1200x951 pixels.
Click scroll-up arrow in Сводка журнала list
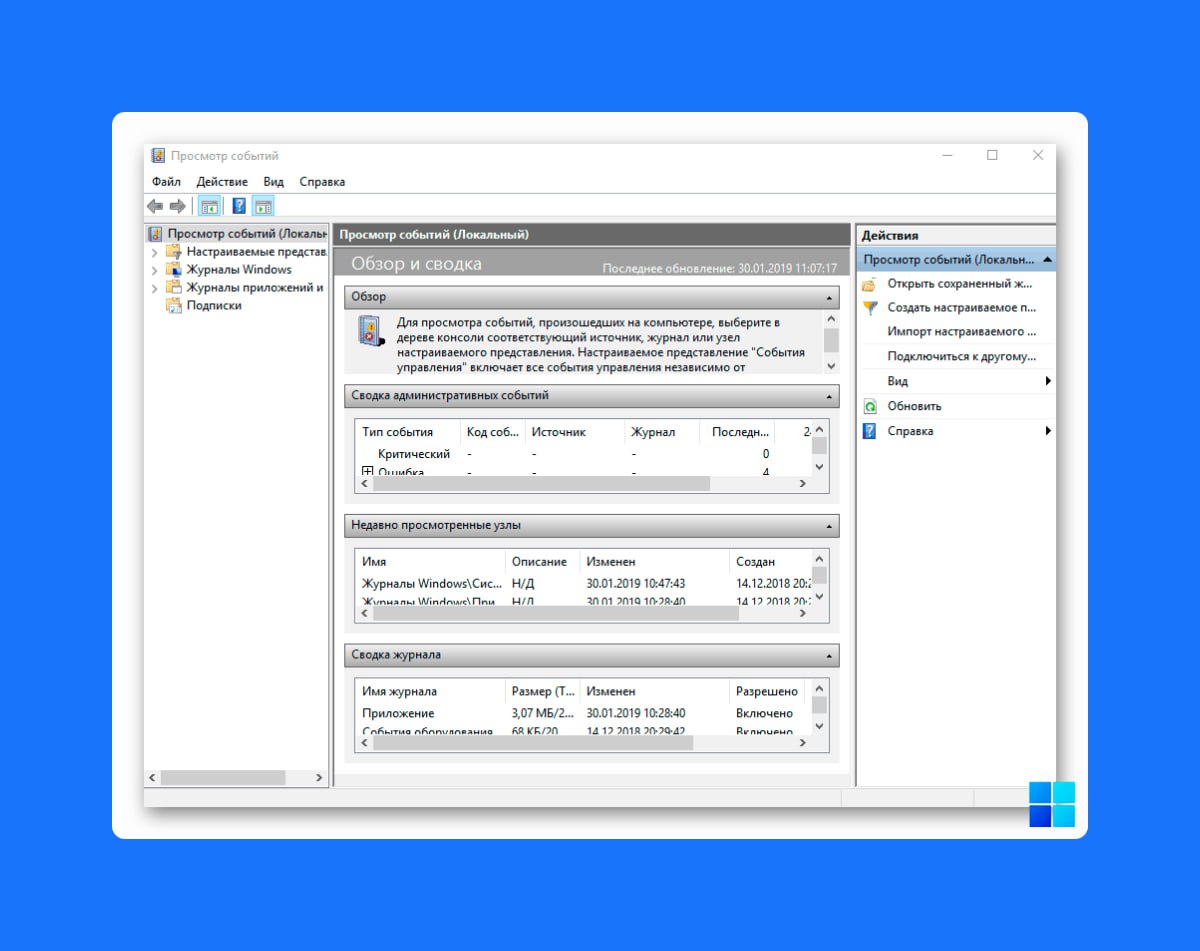(x=819, y=688)
